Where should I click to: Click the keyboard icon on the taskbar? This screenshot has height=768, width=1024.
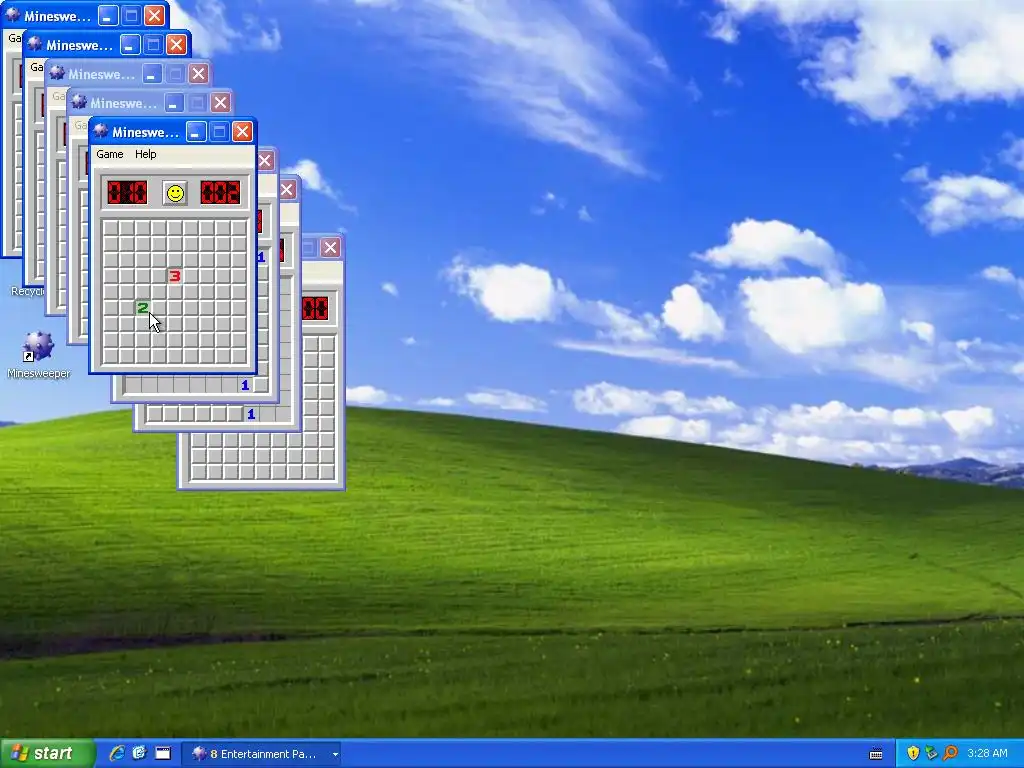(876, 754)
